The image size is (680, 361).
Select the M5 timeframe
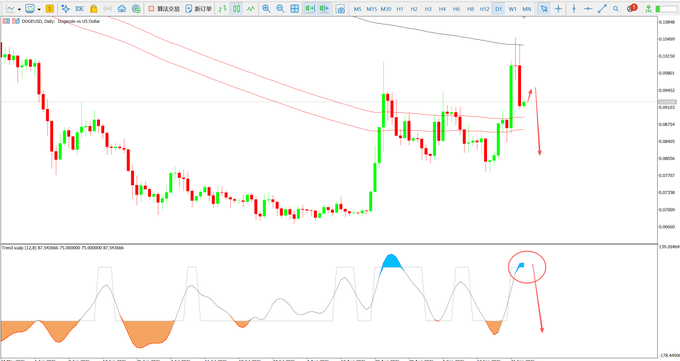(357, 9)
